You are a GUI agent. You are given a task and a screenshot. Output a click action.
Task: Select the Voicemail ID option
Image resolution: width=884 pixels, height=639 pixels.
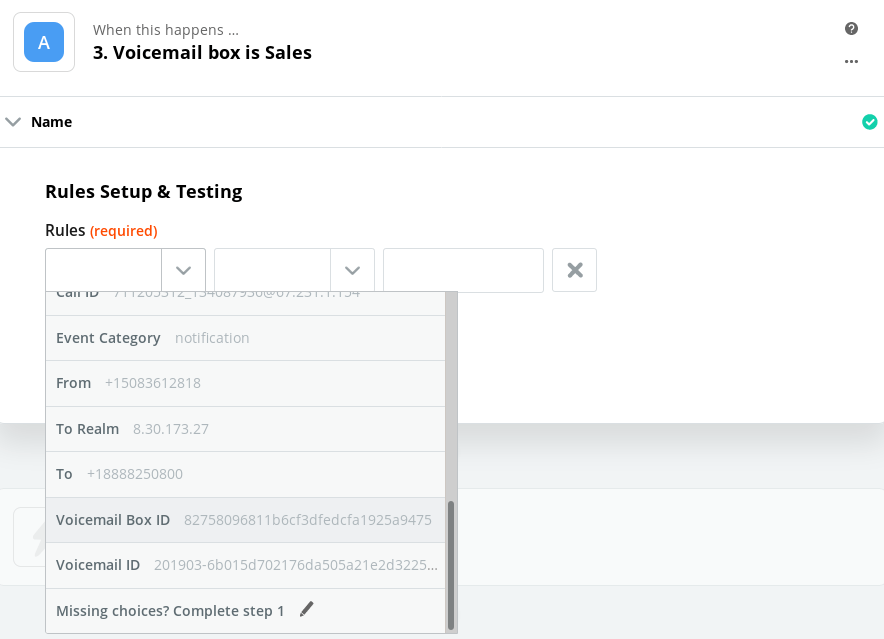pos(245,565)
